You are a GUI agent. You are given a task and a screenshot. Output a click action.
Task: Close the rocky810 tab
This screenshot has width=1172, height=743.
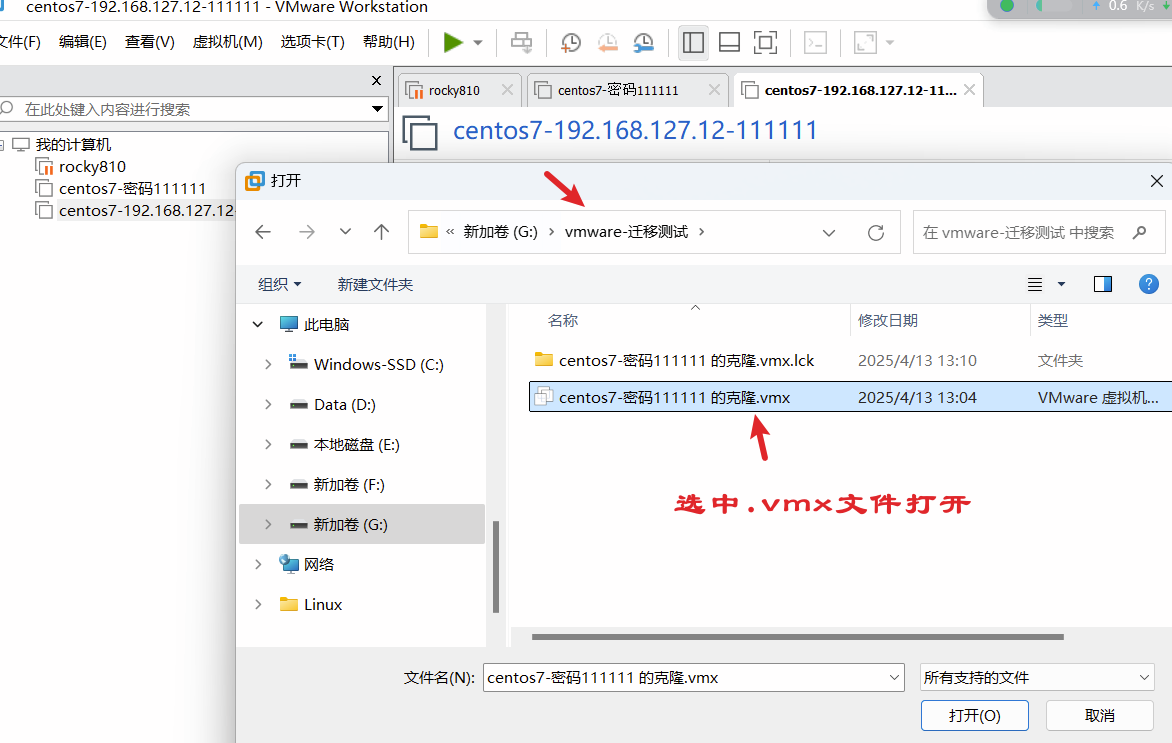click(507, 90)
